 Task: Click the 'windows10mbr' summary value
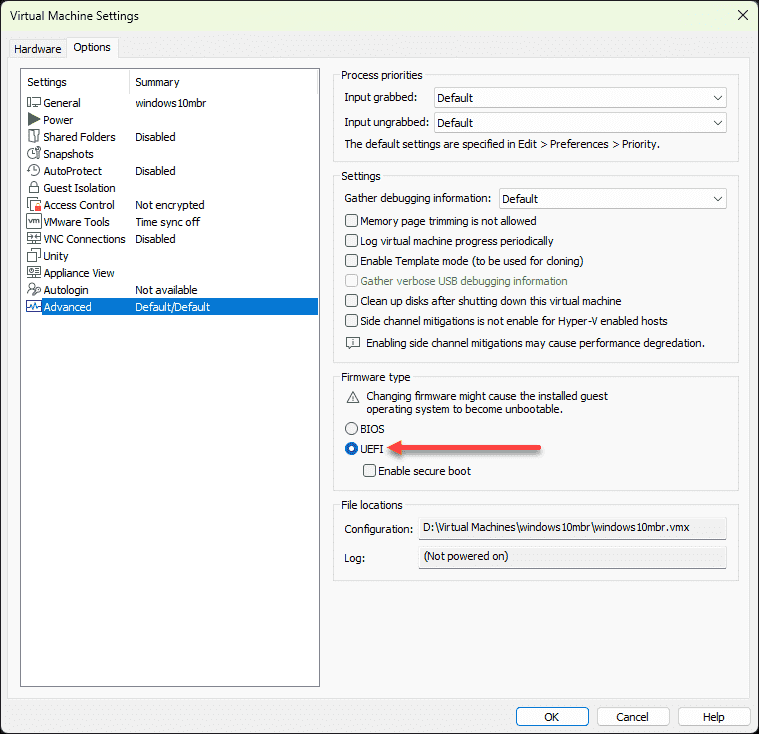(170, 103)
